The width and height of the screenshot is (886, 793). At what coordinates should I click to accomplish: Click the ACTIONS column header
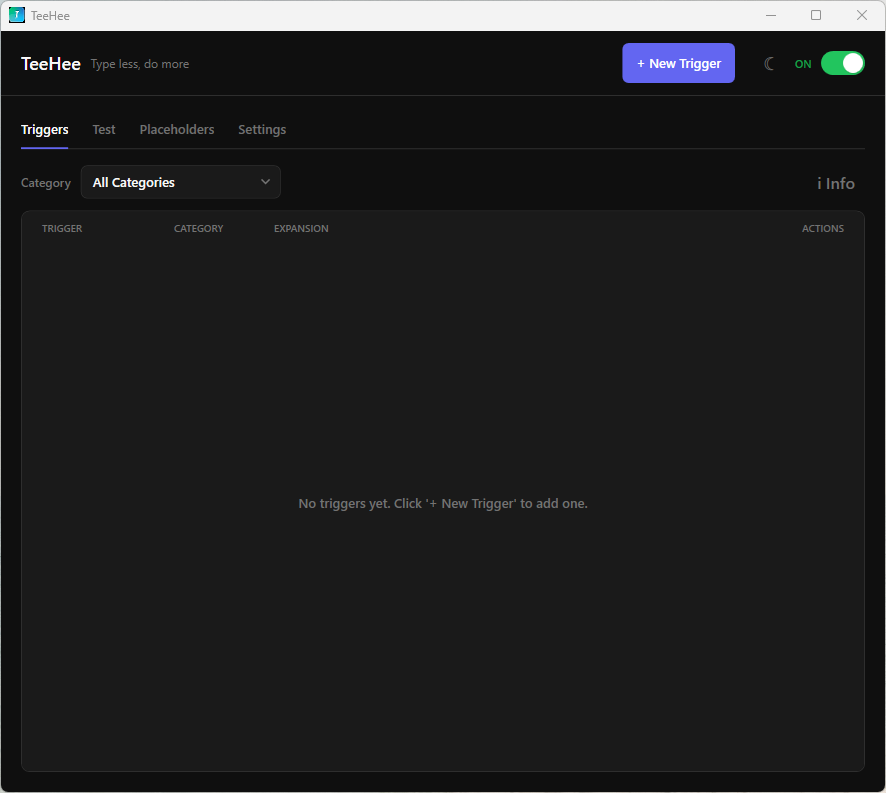tap(822, 228)
